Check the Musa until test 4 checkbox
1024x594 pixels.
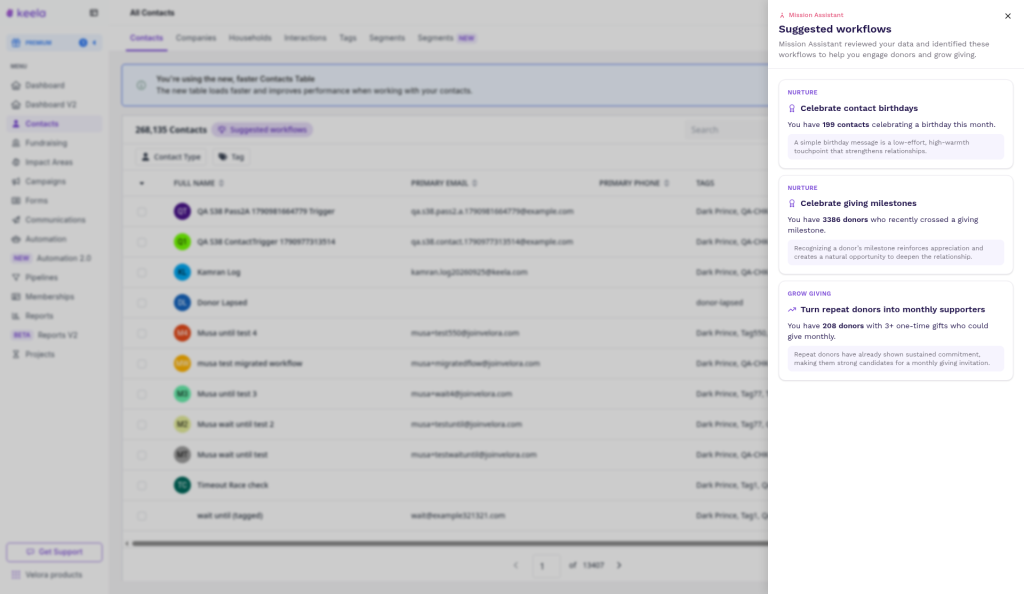point(142,333)
